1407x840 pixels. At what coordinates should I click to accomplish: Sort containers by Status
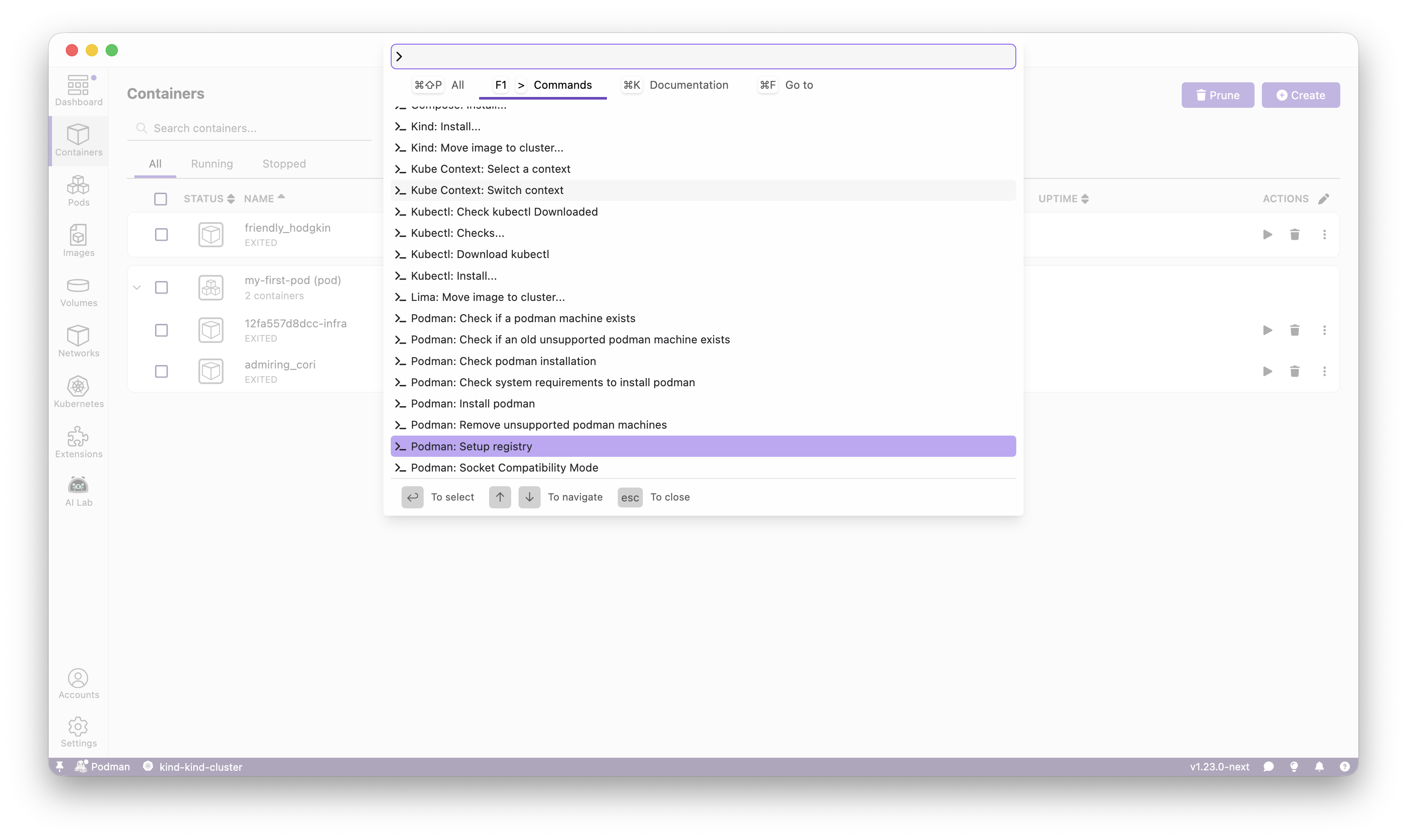pos(208,198)
